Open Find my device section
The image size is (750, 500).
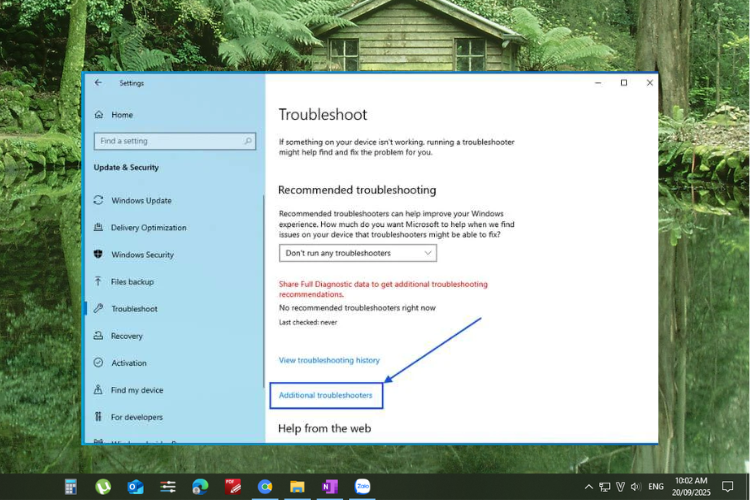[137, 390]
